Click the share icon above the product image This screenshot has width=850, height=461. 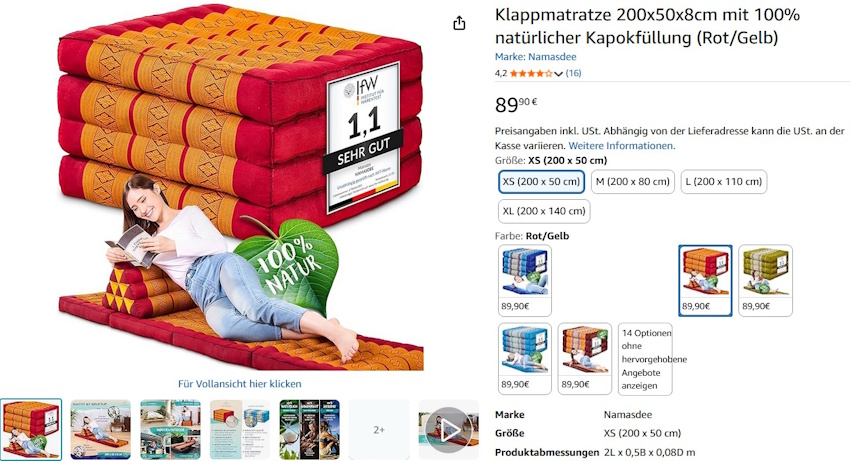pyautogui.click(x=459, y=23)
